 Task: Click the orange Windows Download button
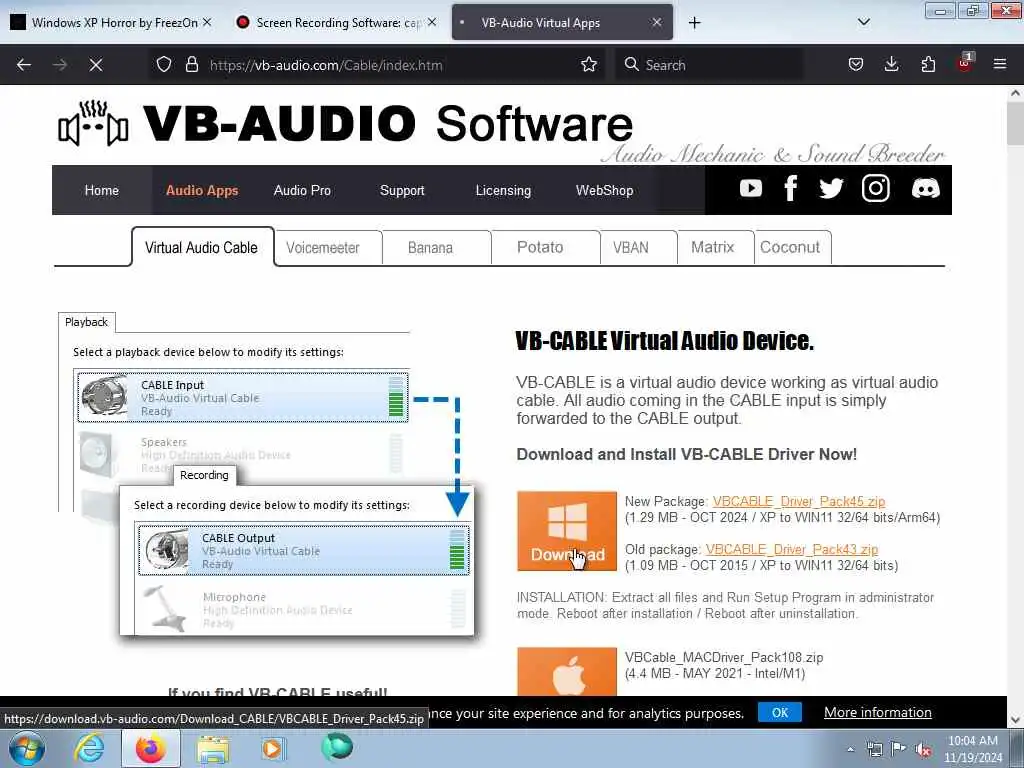tap(567, 531)
